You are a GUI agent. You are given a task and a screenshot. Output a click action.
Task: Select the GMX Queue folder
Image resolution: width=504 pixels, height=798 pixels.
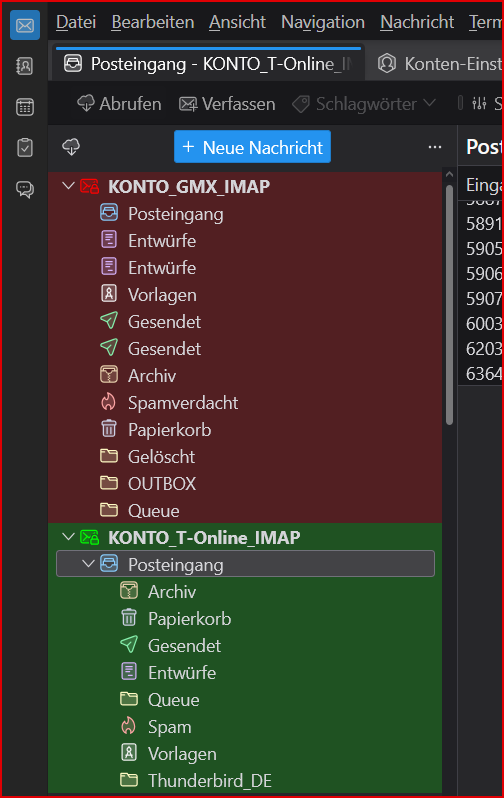click(x=245, y=510)
